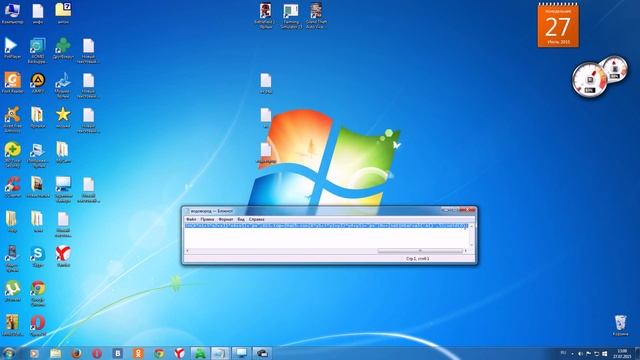This screenshot has height=360, width=640.
Task: Open the Opera desktop shortcut
Action: 38,326
